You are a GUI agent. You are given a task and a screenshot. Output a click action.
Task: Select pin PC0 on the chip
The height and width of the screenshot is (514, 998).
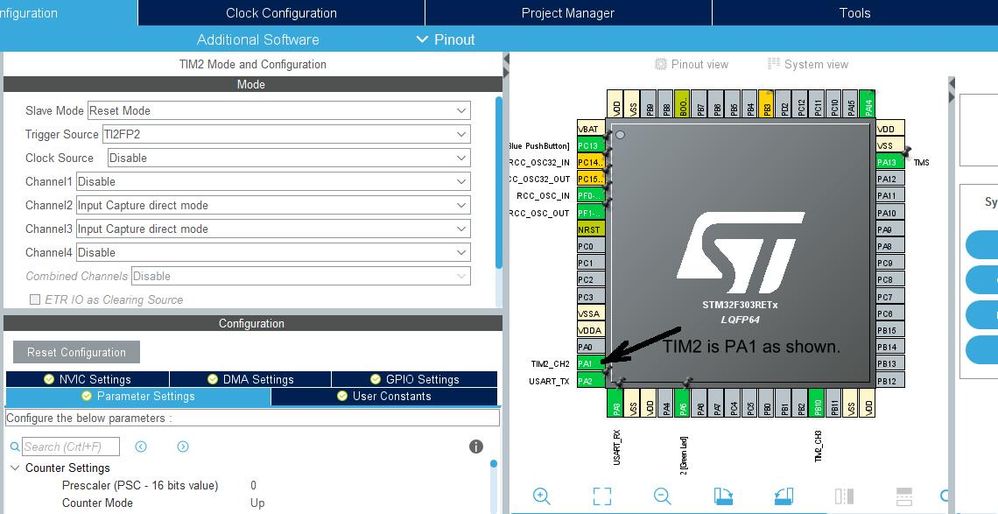click(591, 246)
